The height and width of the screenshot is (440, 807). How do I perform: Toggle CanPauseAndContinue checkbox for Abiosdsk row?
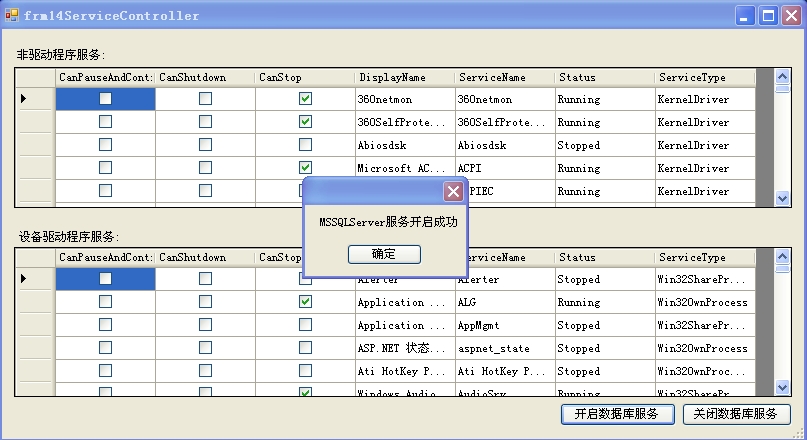106,145
